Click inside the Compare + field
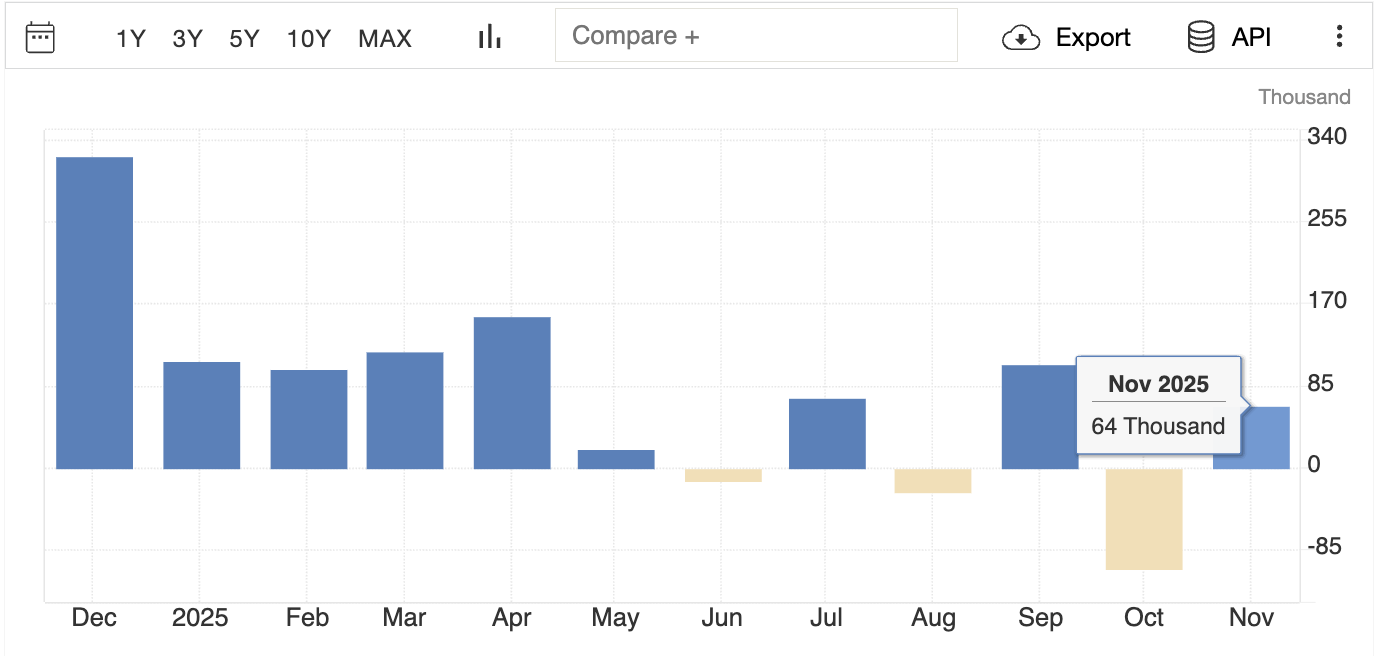1374x656 pixels. click(x=756, y=34)
